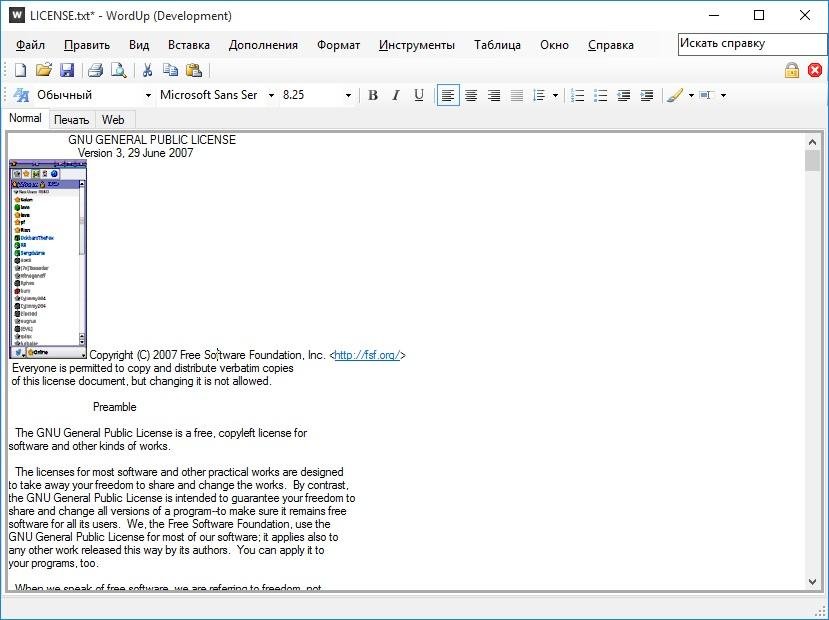Open the Вид menu
This screenshot has width=829, height=620.
139,45
